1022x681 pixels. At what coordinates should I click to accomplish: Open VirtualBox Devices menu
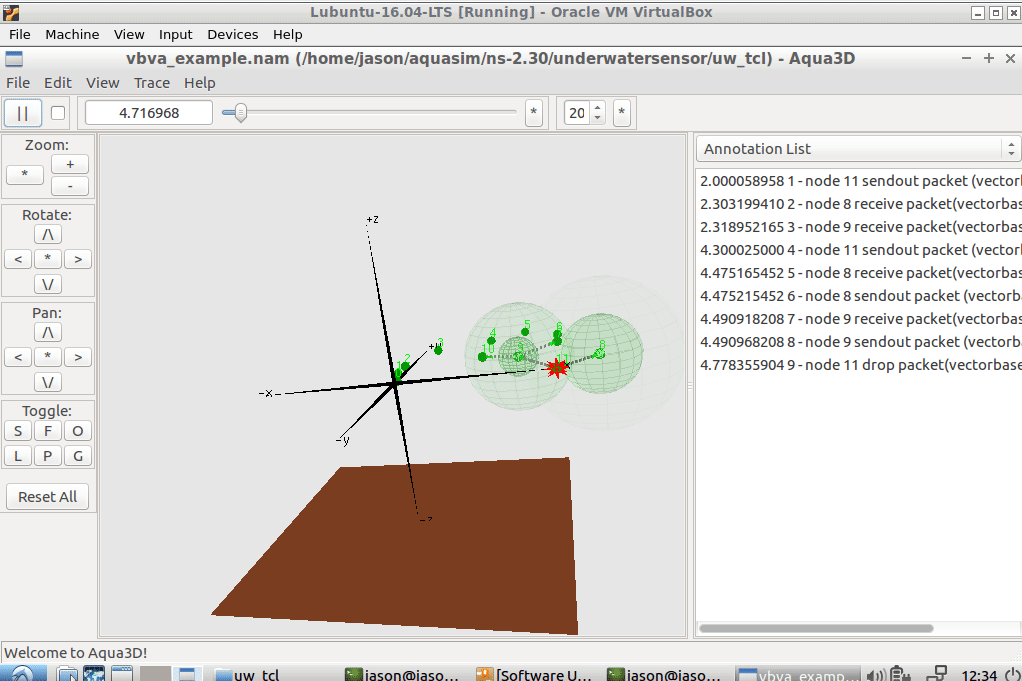coord(233,35)
